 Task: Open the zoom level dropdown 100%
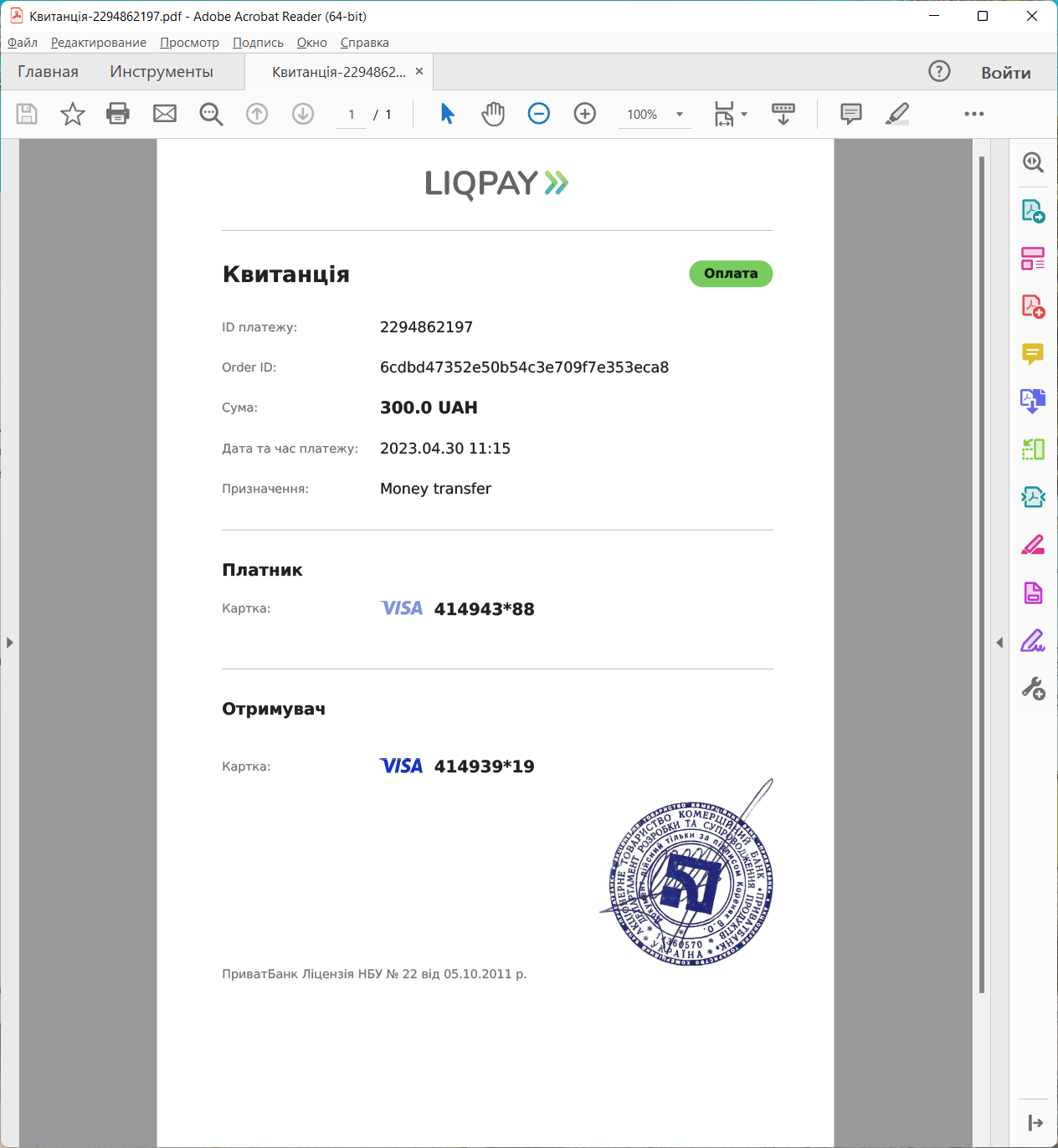[655, 115]
